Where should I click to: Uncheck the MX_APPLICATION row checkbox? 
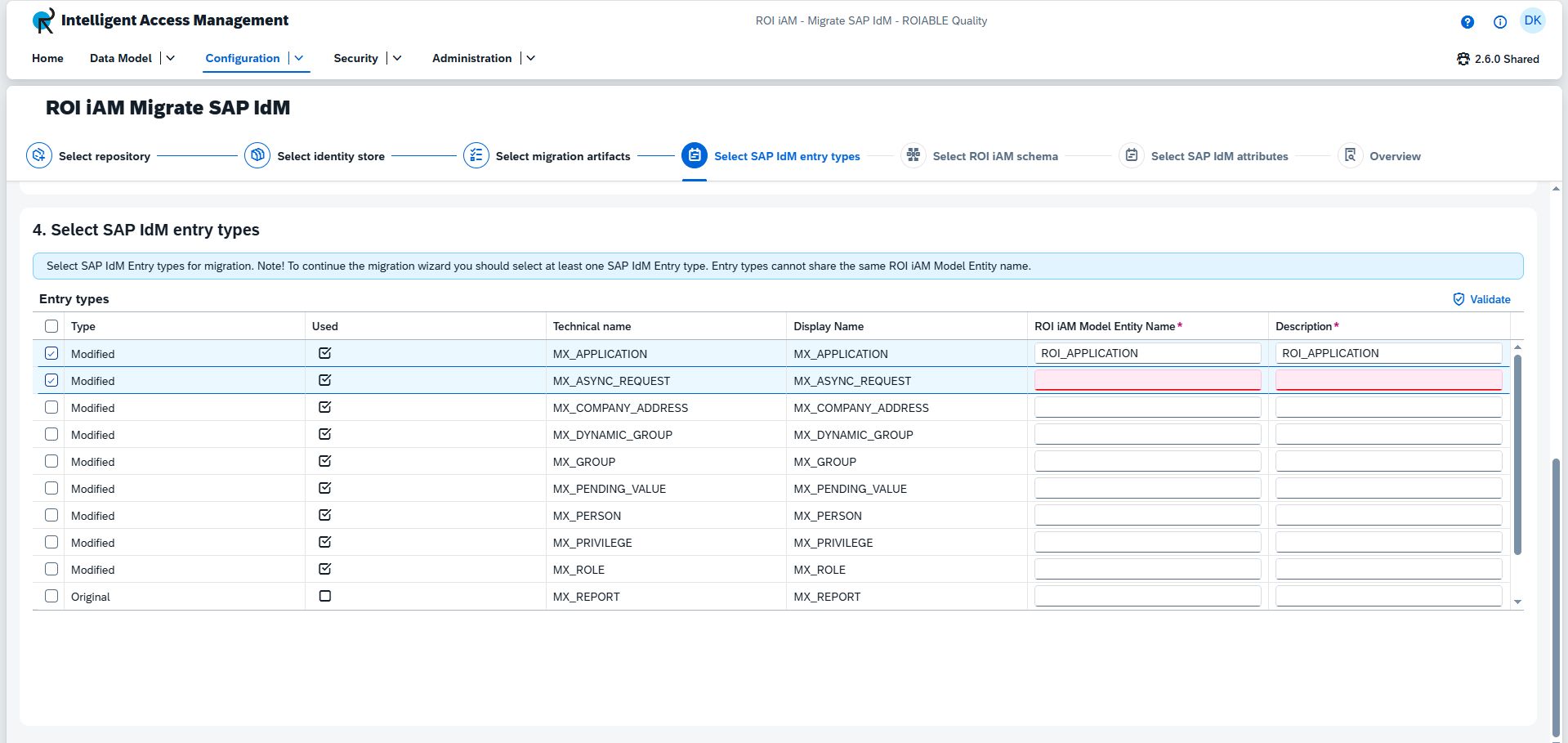click(x=51, y=353)
